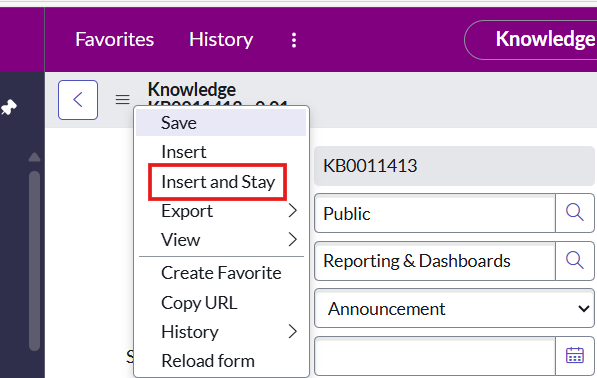
Task: Choose Create Favorite menu entry
Action: [221, 273]
